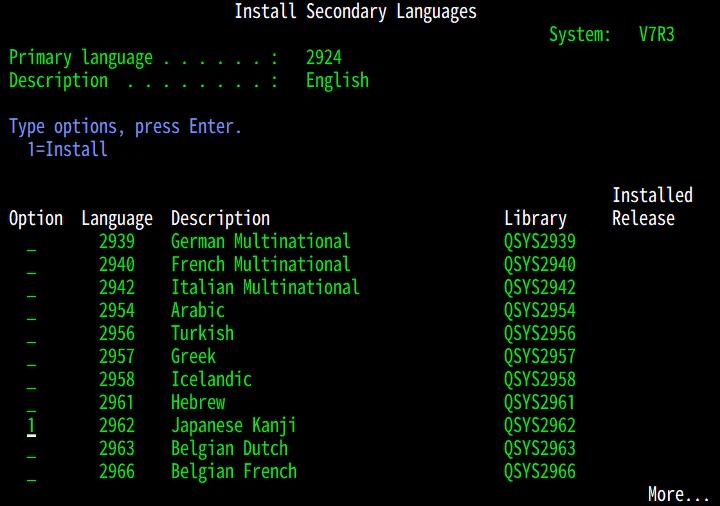Click library name QSYS2942
Image resolution: width=720 pixels, height=506 pixels.
[540, 287]
